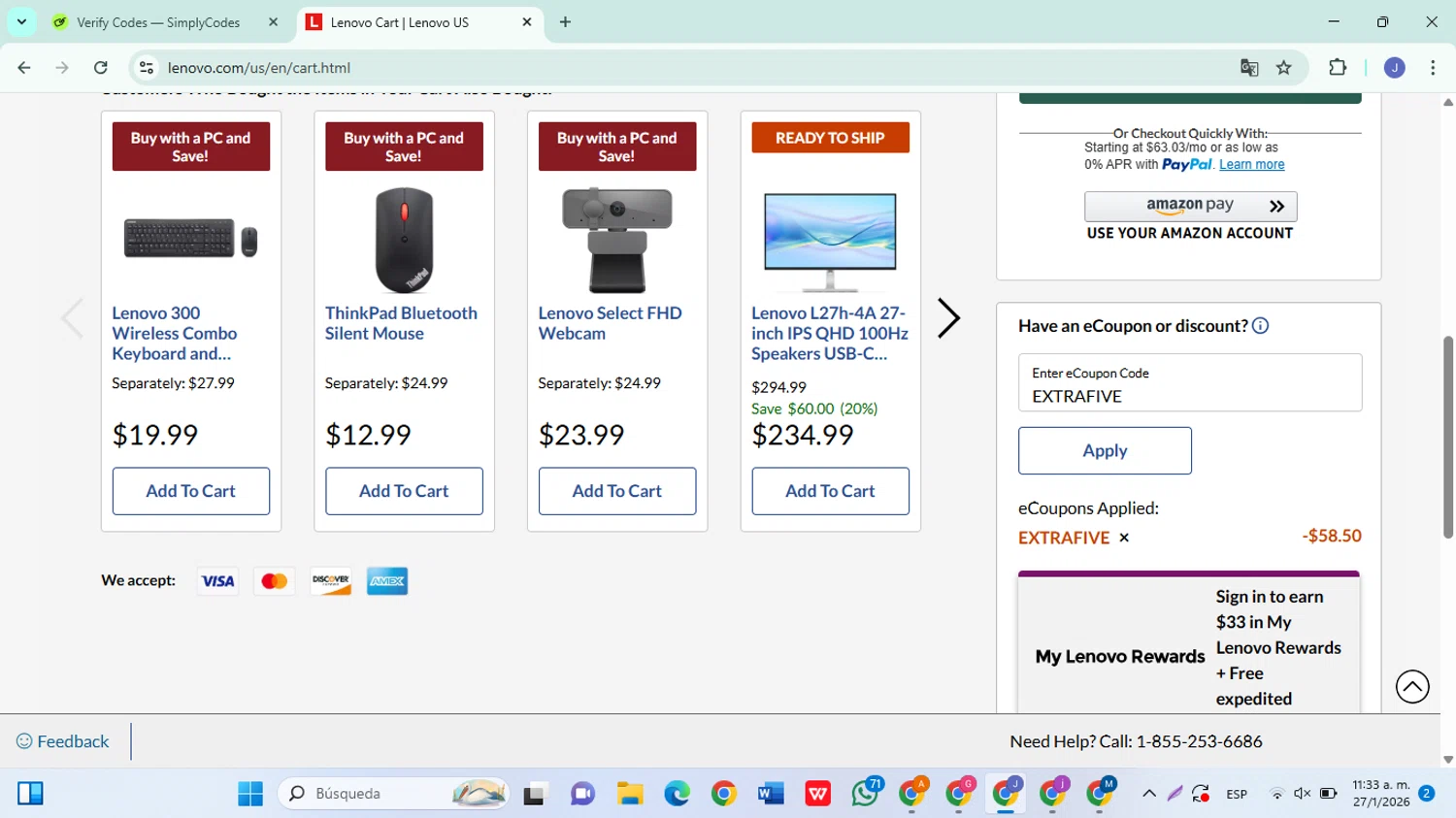Show next recommended products with right arrow

click(x=948, y=318)
